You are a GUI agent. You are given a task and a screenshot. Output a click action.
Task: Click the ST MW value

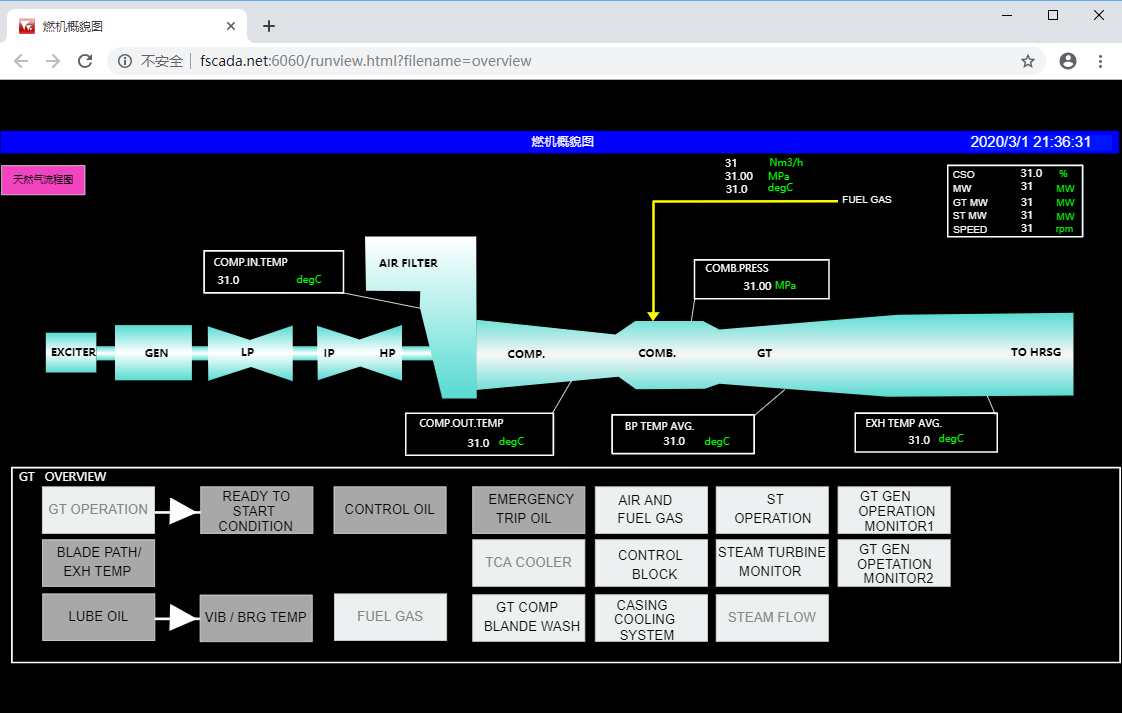click(x=1026, y=215)
